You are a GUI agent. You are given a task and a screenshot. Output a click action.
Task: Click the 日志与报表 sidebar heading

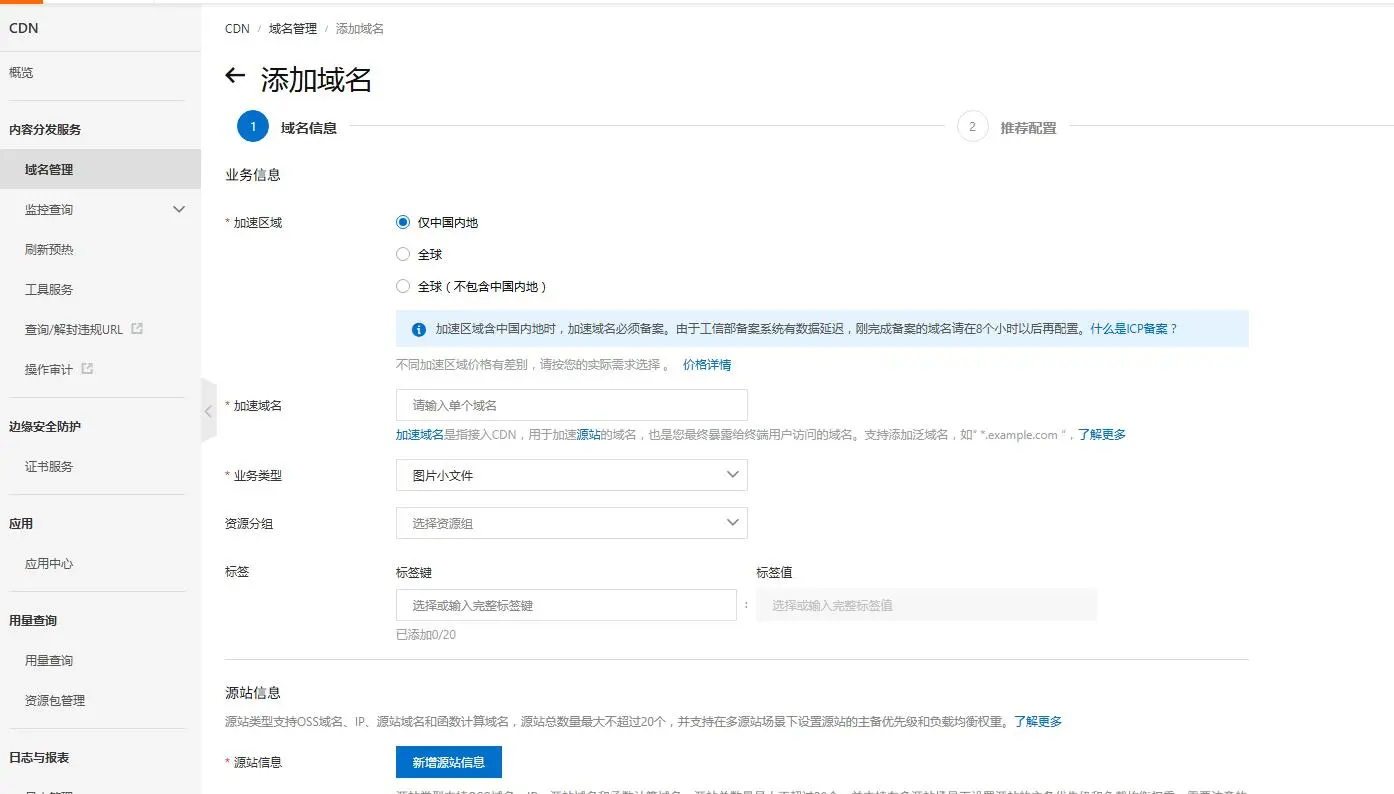(x=39, y=757)
